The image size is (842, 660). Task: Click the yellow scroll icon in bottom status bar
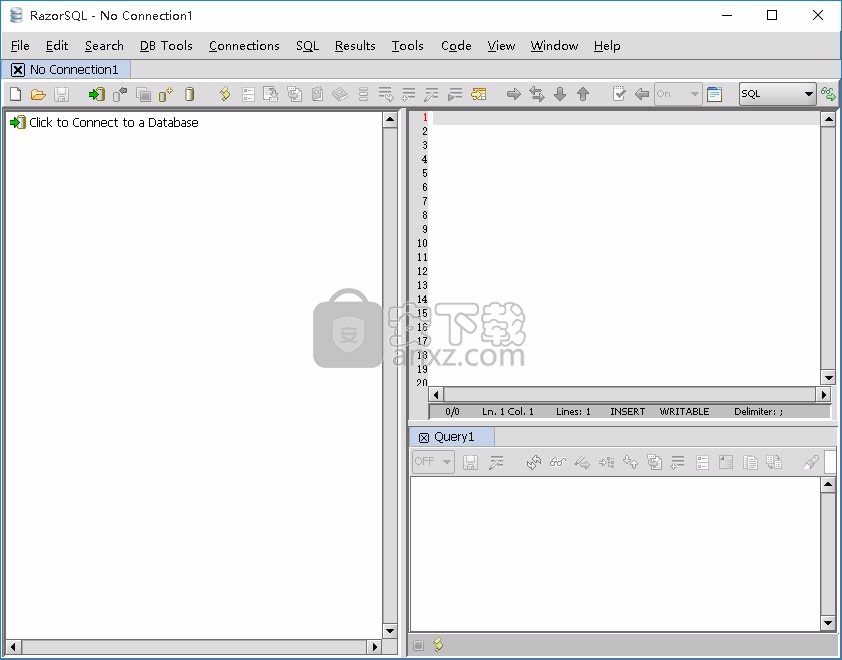[x=438, y=644]
